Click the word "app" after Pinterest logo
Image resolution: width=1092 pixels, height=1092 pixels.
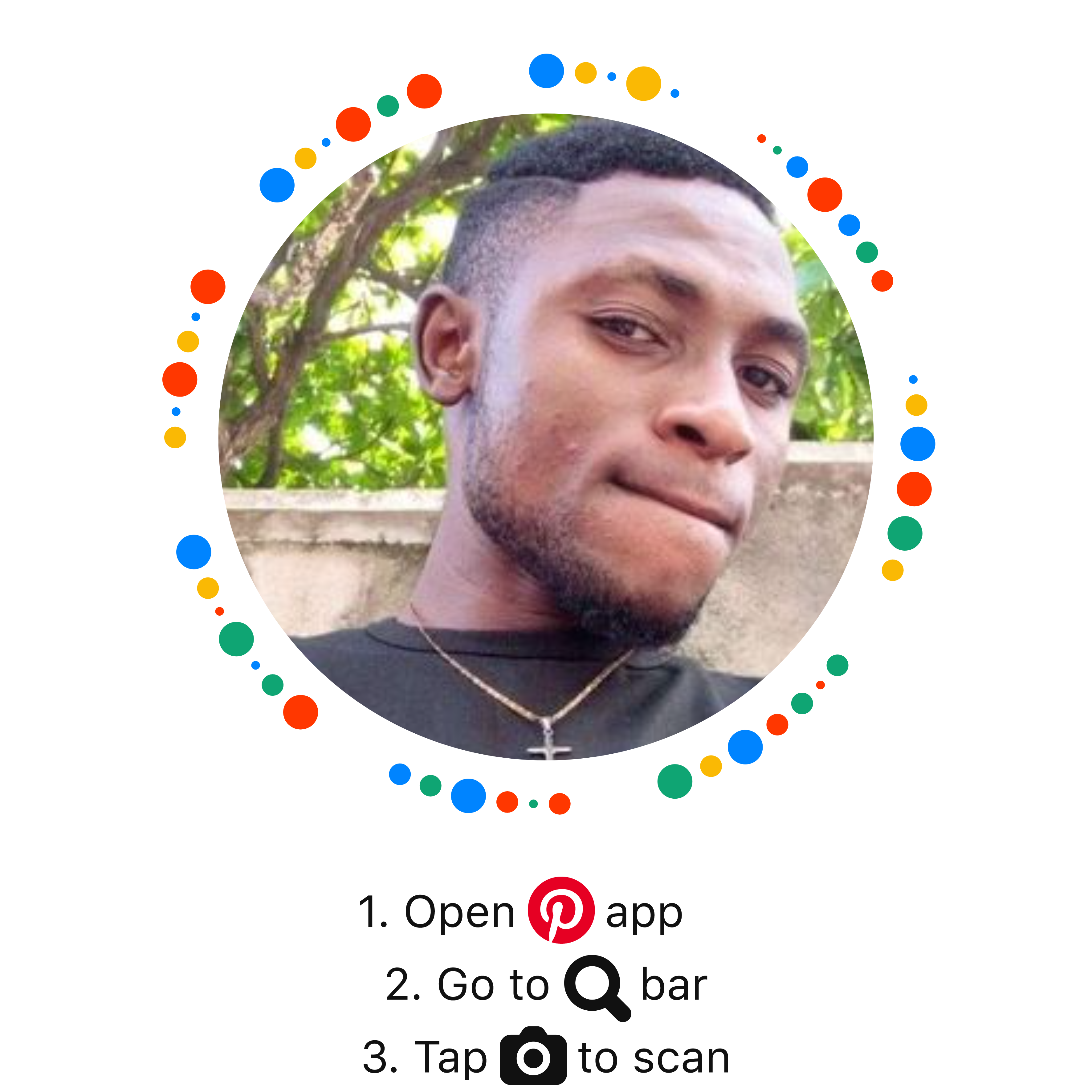(x=644, y=916)
